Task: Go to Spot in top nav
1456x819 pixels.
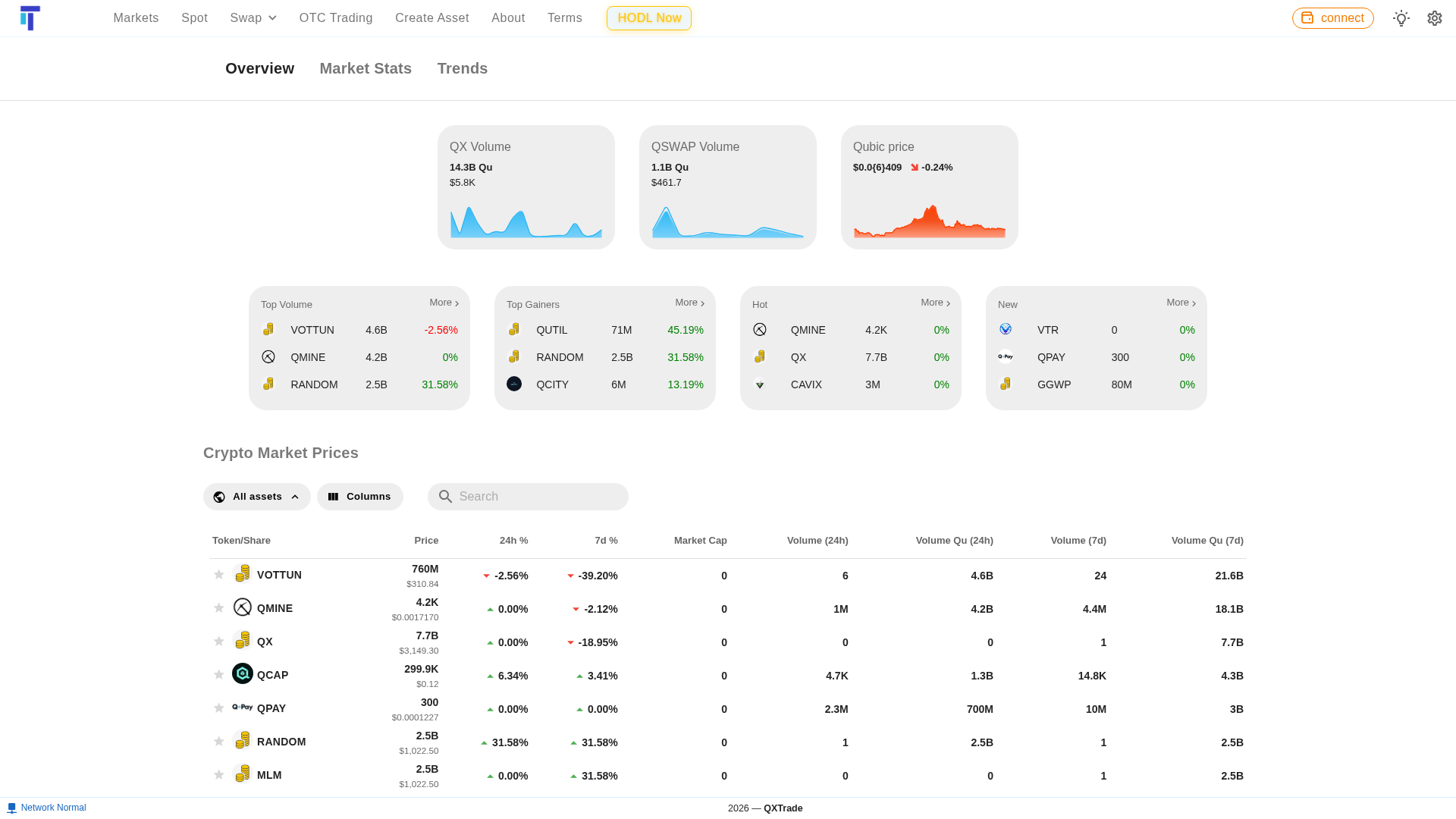Action: pos(194,18)
